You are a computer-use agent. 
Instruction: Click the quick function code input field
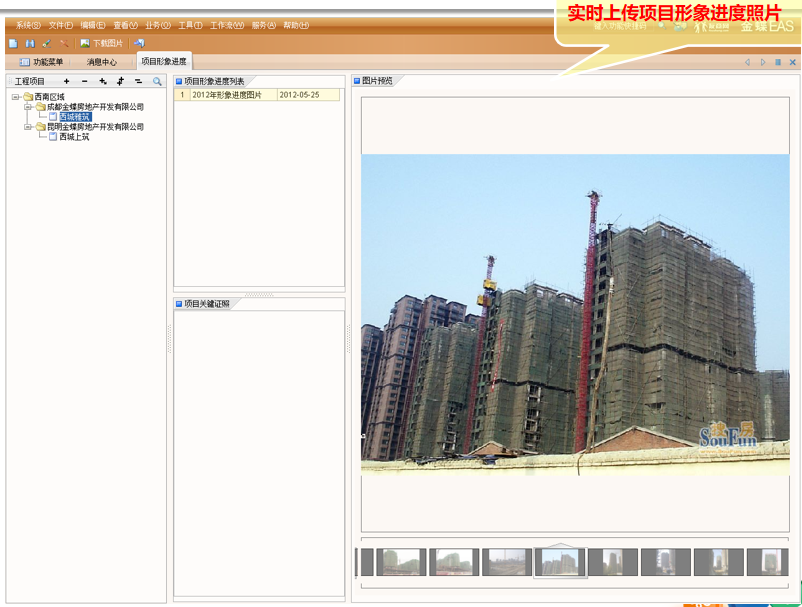[621, 26]
